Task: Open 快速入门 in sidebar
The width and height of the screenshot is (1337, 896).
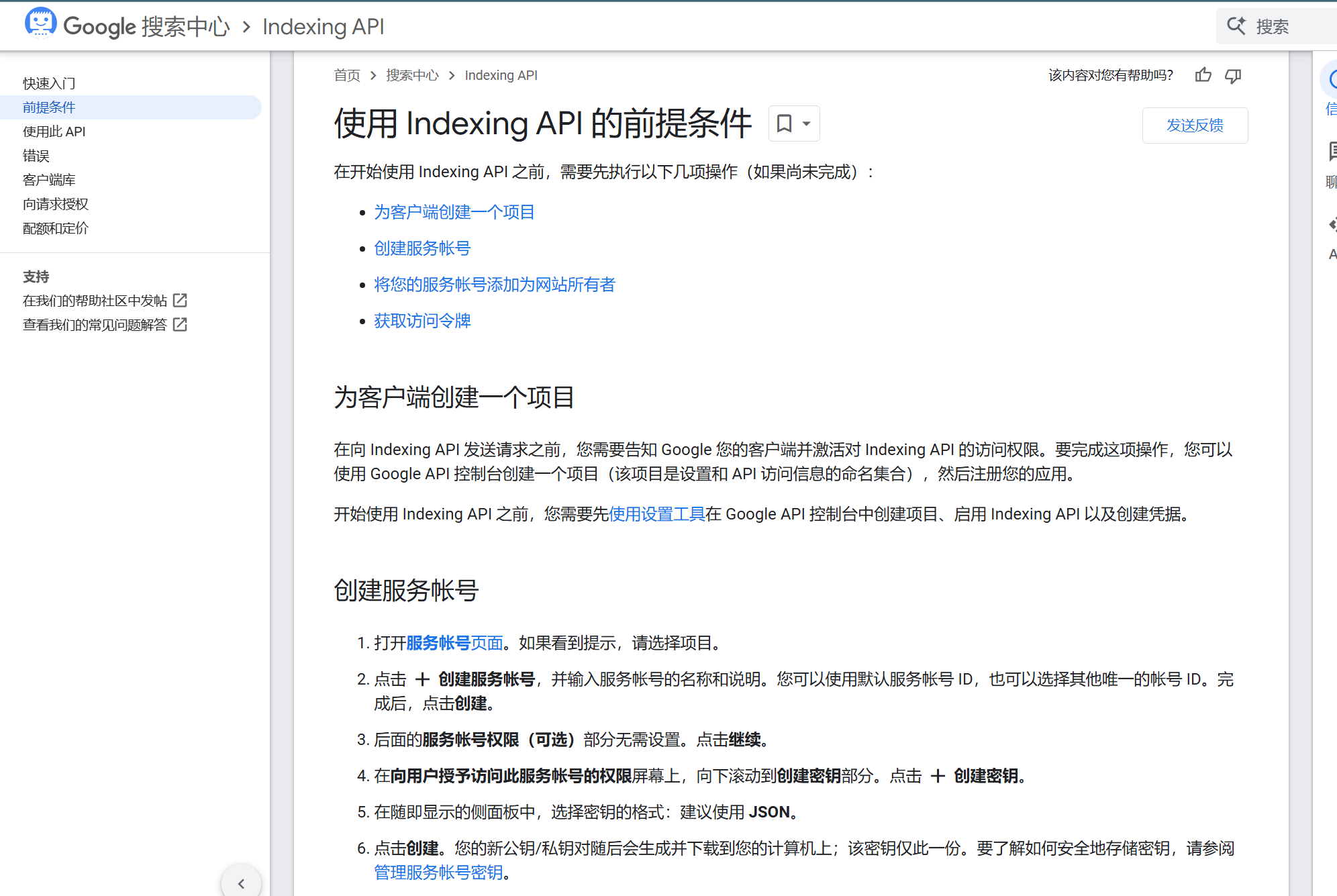Action: coord(49,83)
